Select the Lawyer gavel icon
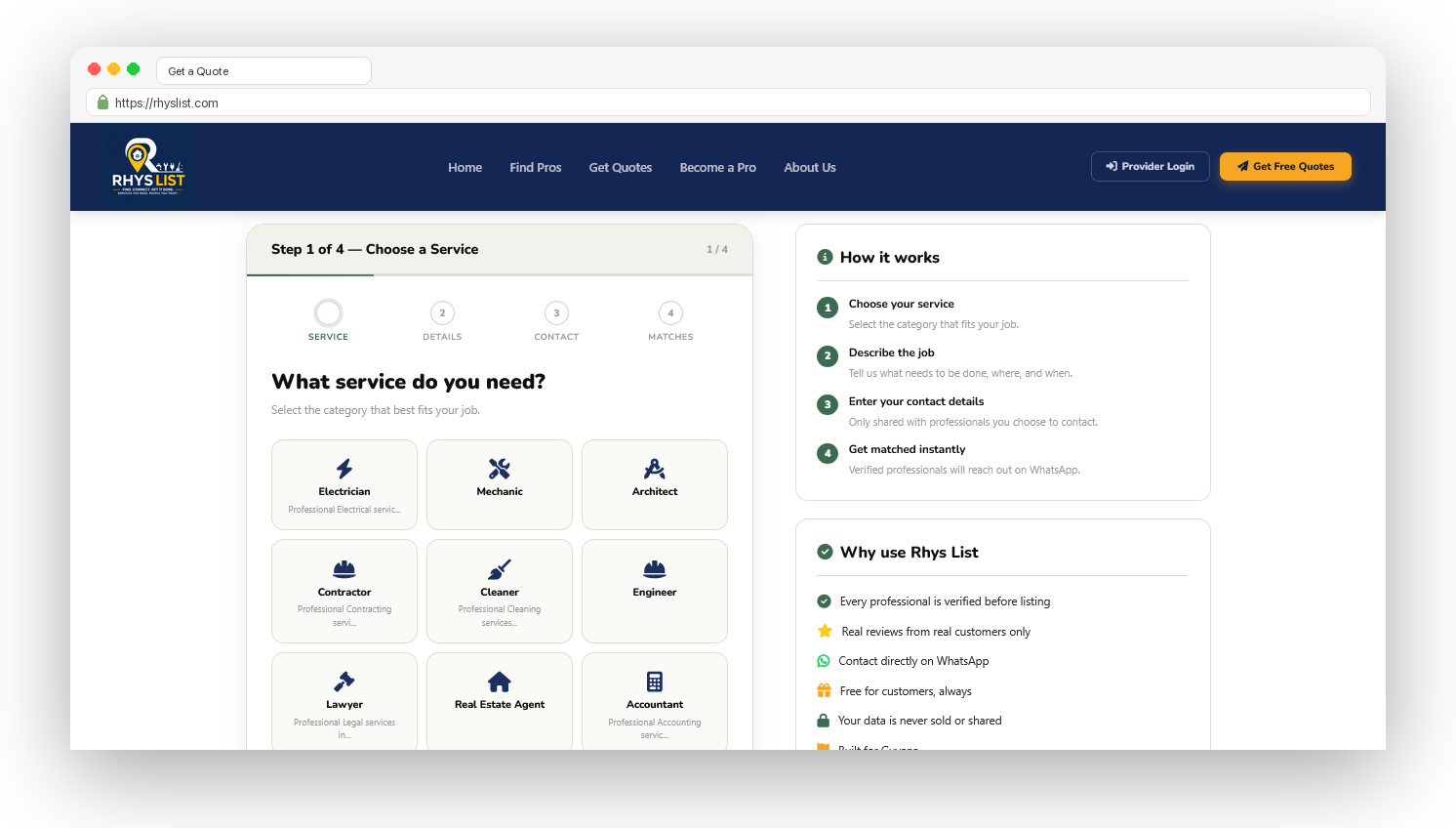 344,682
